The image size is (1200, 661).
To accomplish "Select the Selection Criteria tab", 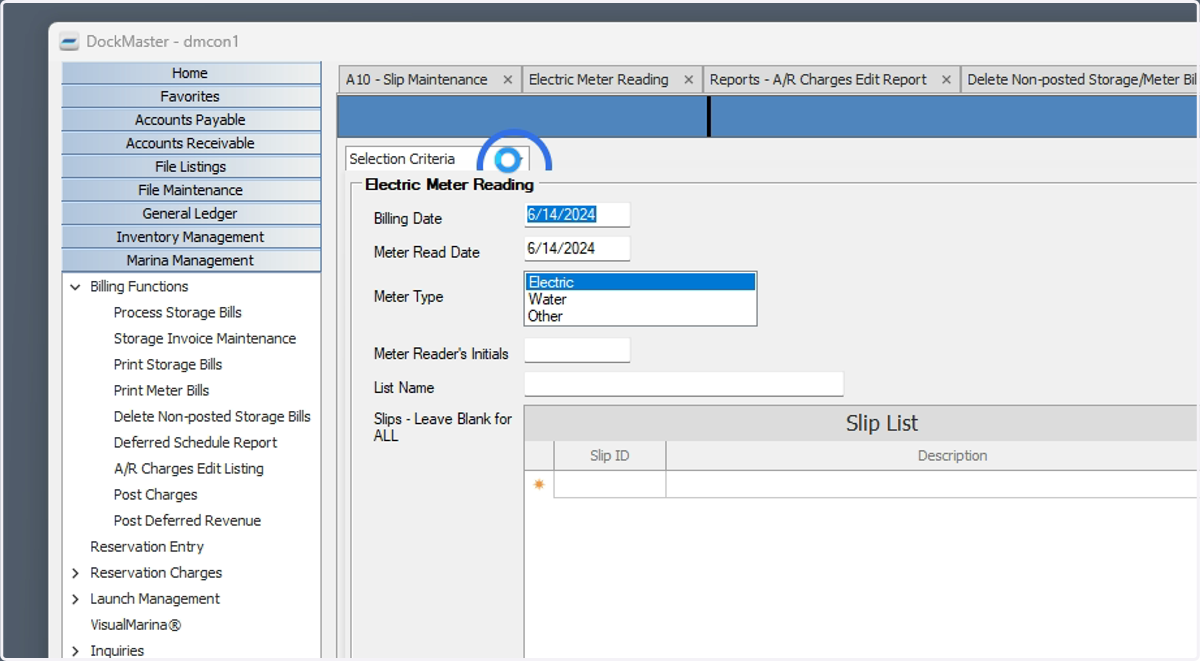I will pos(402,159).
